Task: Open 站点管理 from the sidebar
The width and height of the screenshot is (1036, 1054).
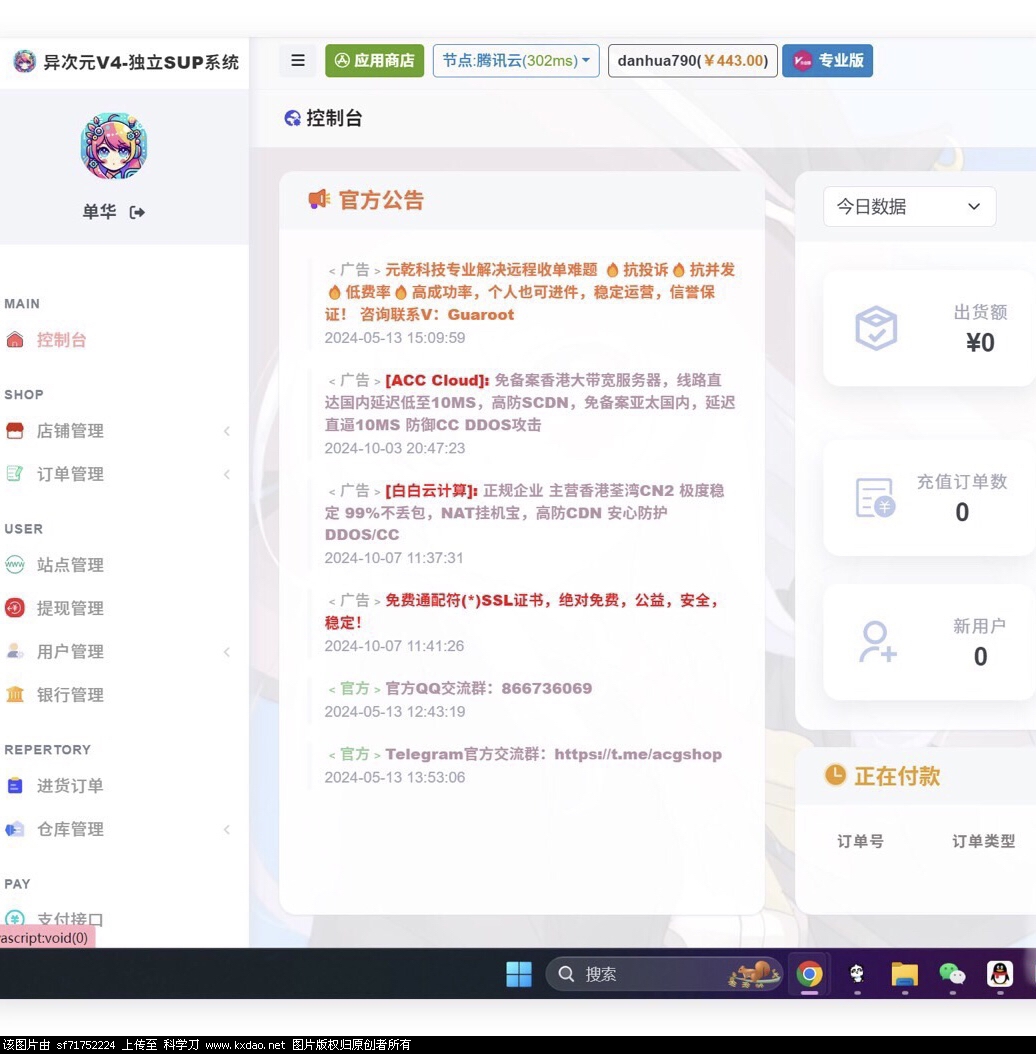Action: pyautogui.click(x=70, y=565)
